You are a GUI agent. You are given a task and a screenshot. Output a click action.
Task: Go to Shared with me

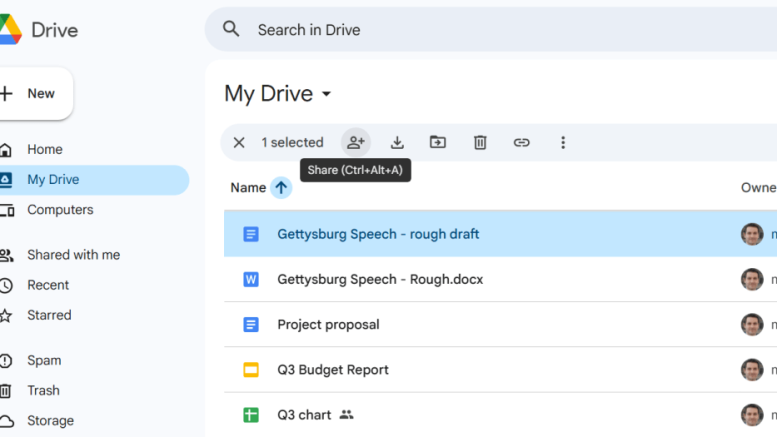pyautogui.click(x=73, y=255)
